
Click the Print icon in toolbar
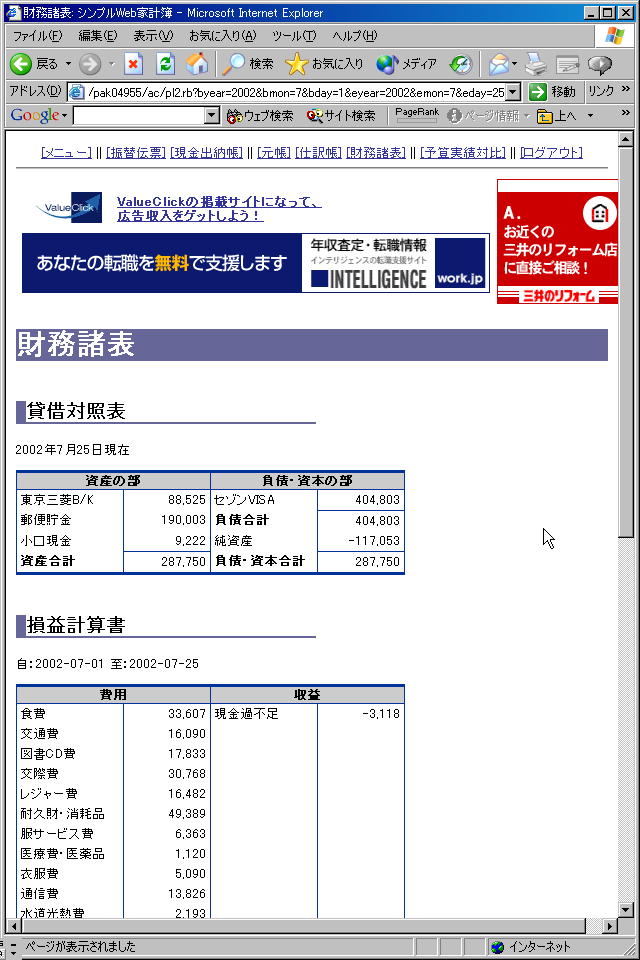point(536,64)
